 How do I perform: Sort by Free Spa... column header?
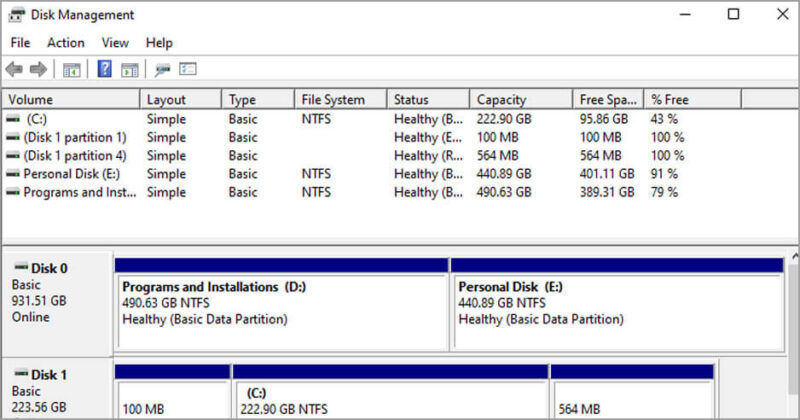[x=608, y=100]
